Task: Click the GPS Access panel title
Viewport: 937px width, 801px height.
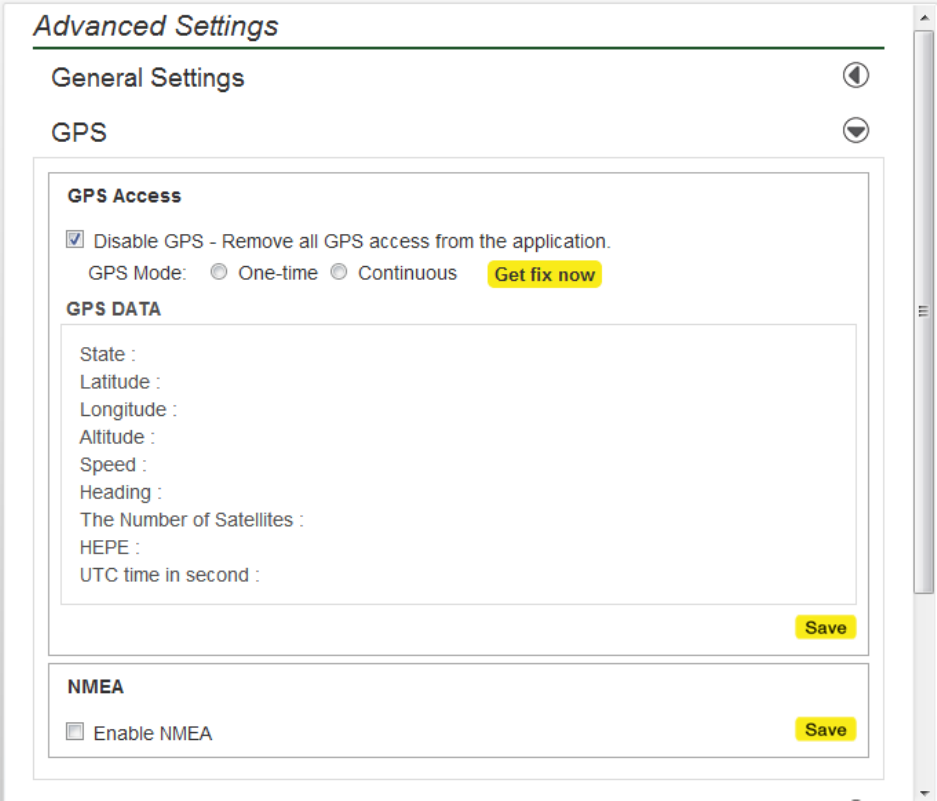Action: (124, 196)
